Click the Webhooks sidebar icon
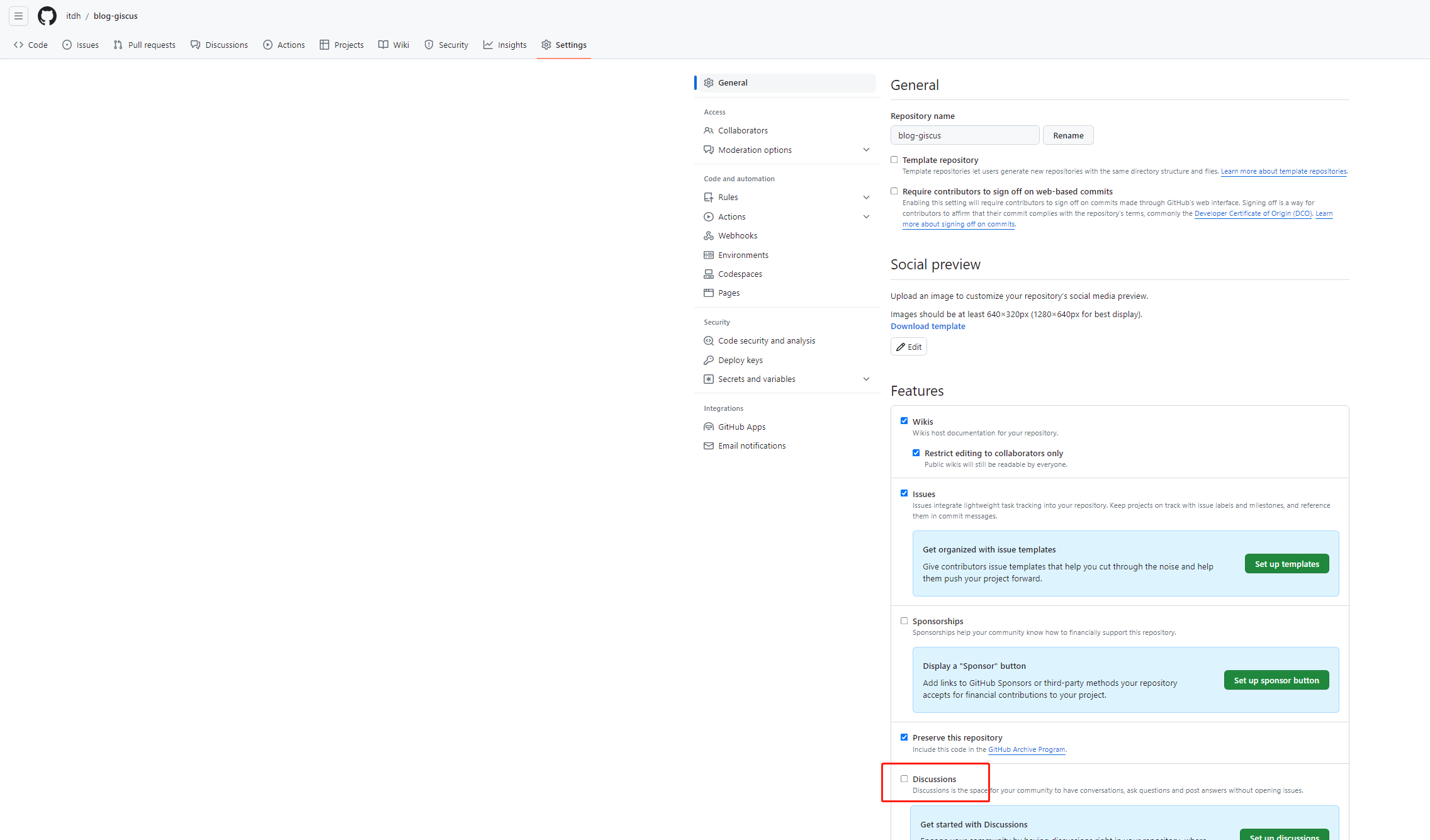Screen dimensions: 1430x840 (709, 235)
